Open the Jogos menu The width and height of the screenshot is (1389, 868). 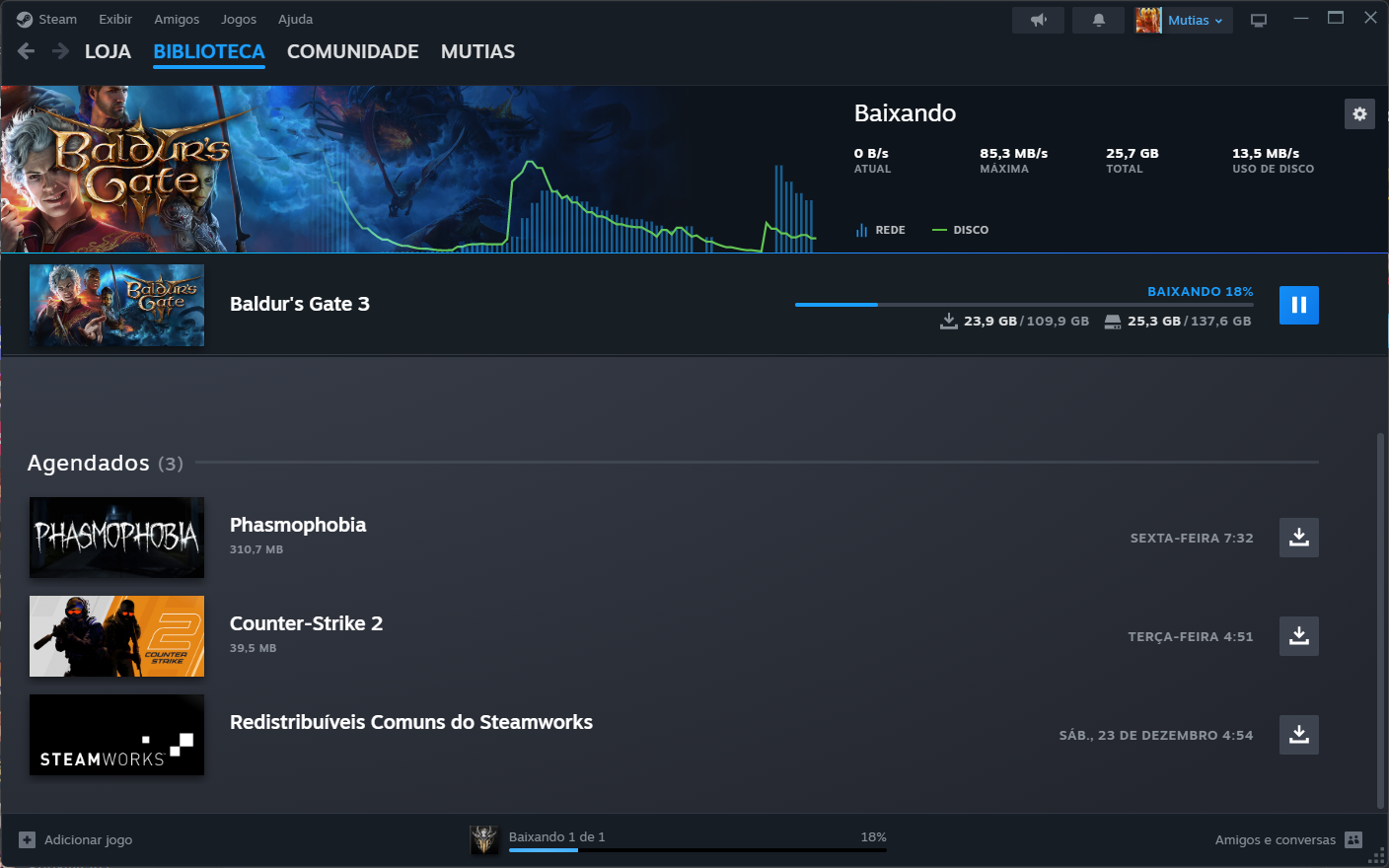pyautogui.click(x=239, y=20)
